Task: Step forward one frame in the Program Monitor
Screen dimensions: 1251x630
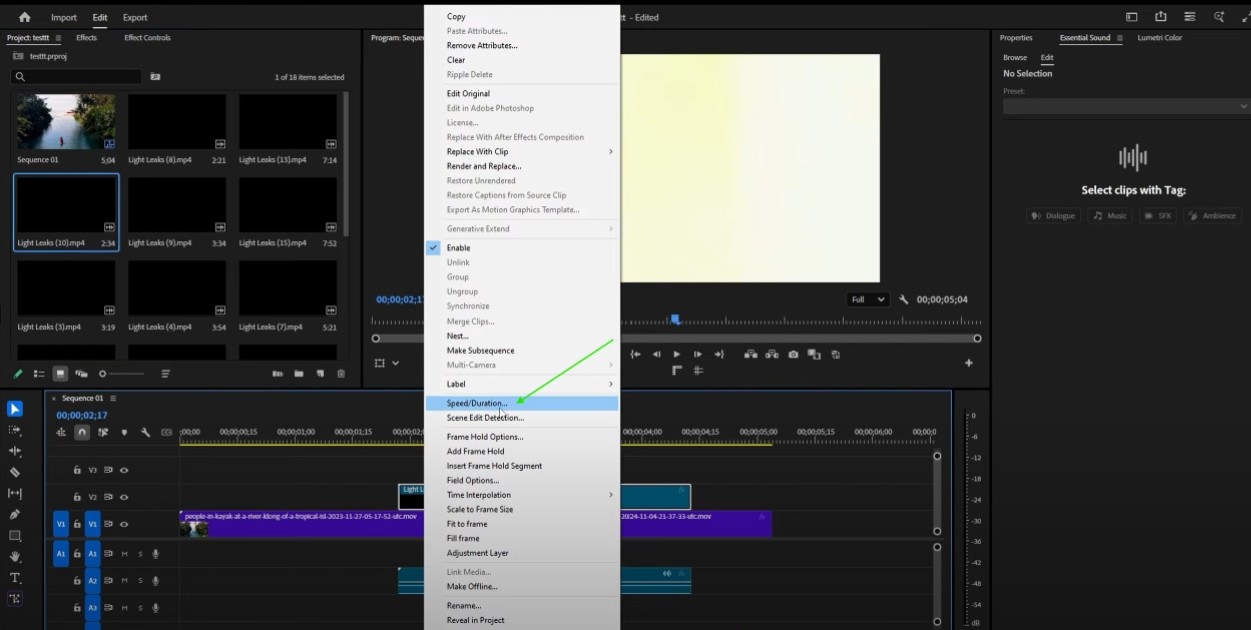Action: (x=697, y=354)
